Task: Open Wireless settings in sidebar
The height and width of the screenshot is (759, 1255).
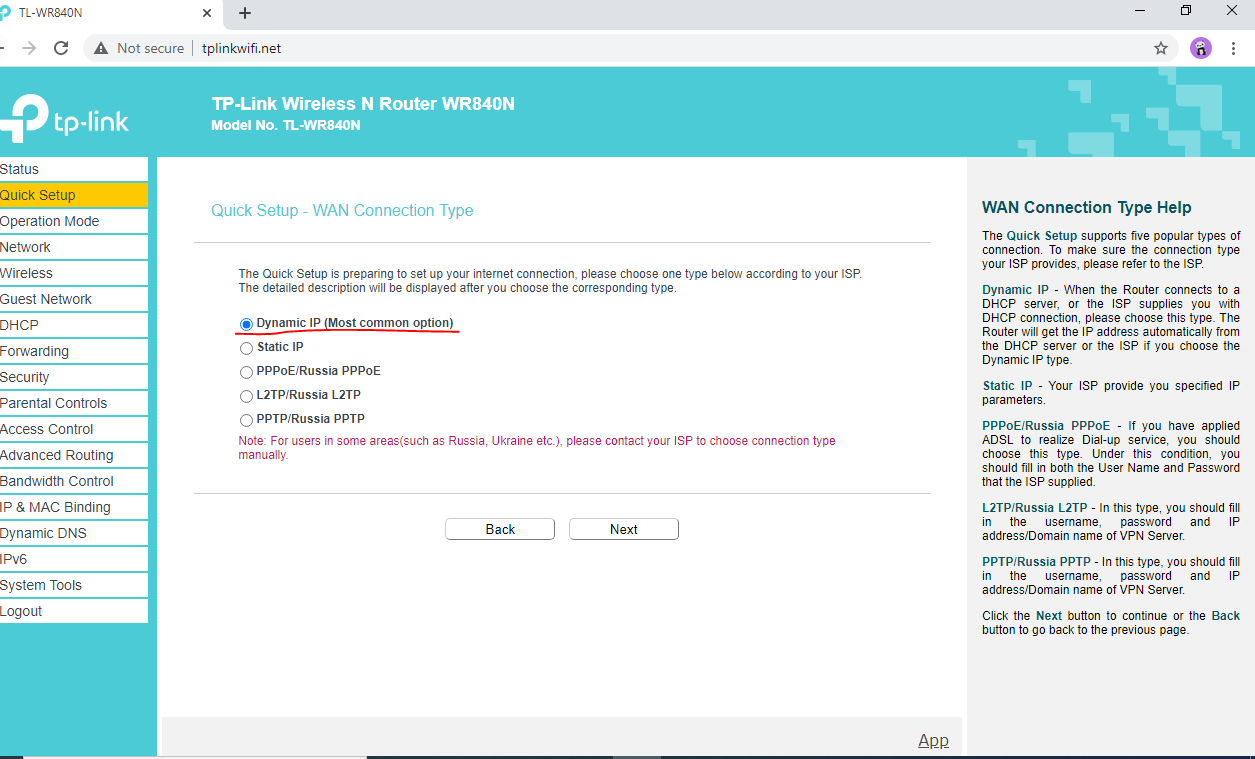Action: [74, 273]
